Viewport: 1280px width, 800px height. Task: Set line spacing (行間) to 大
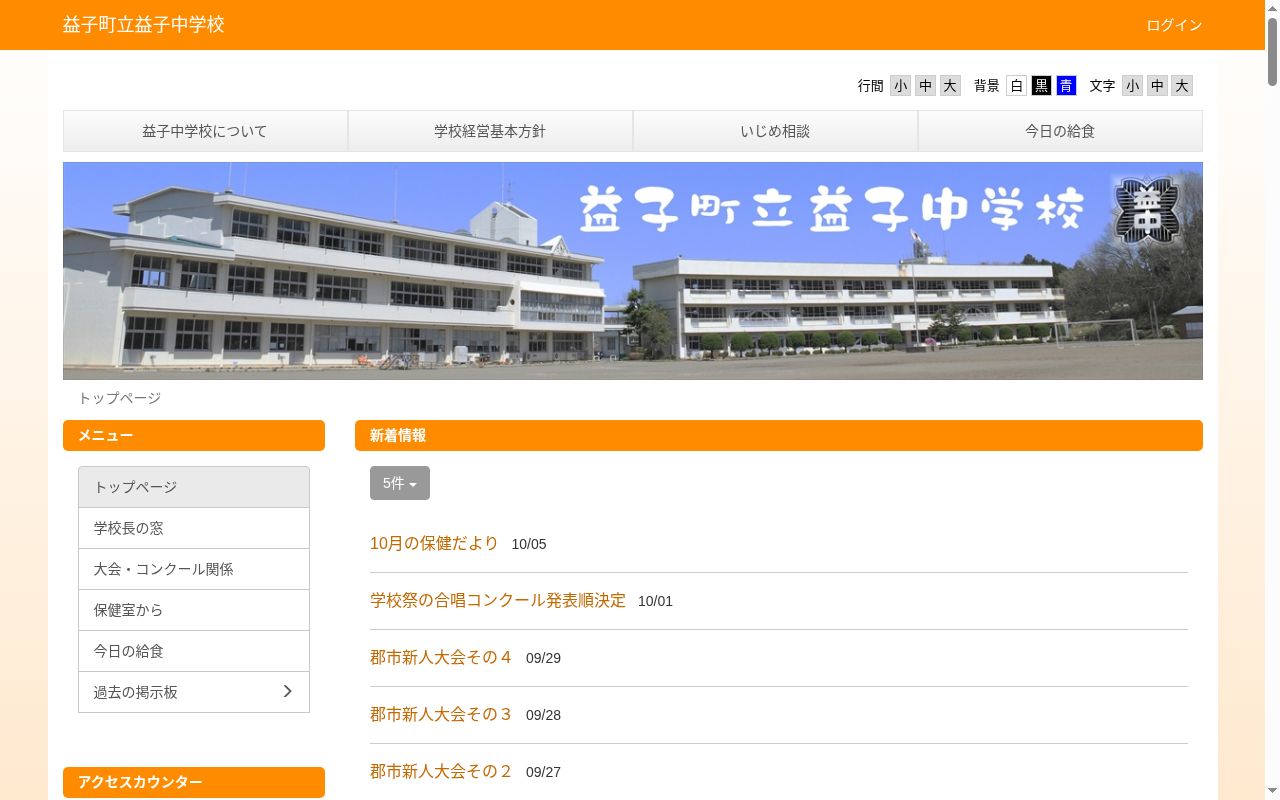950,86
